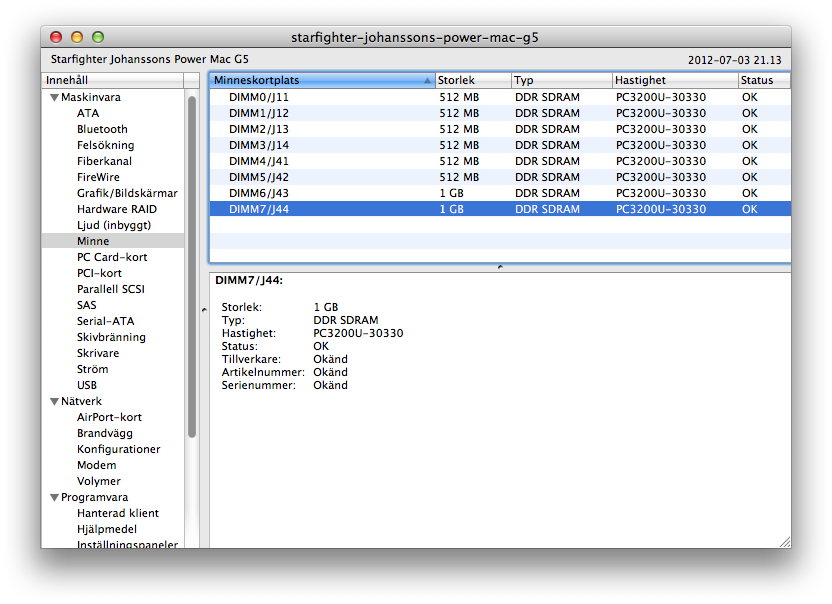Select the DIMM4/J41 memory row
Screen dimensions: 832x604
pos(500,161)
